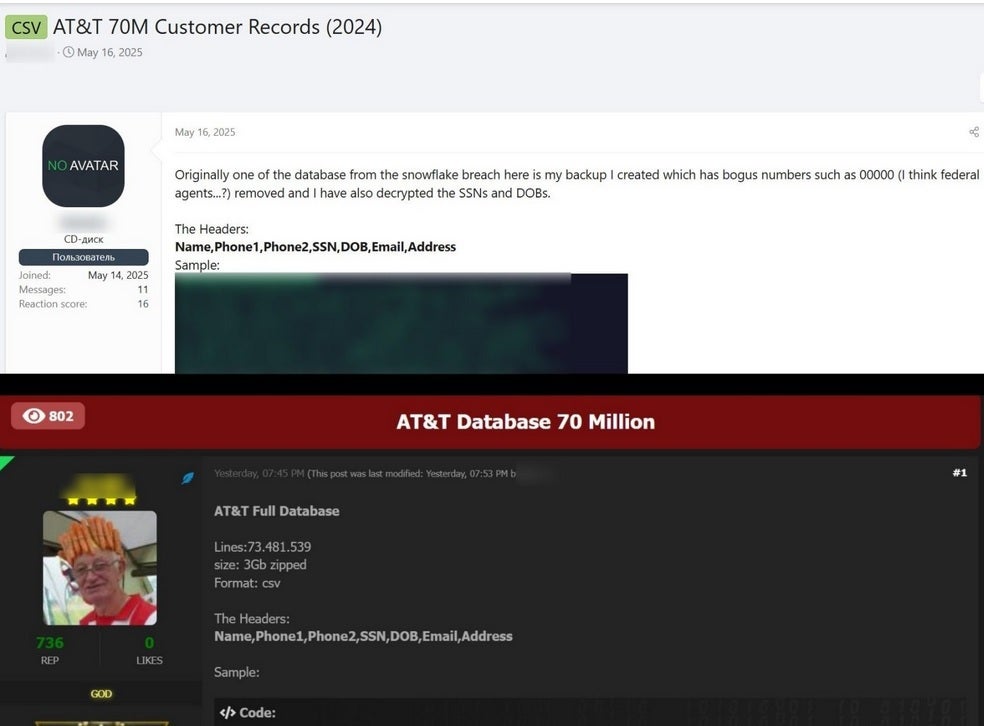Click the blue Пользователь user badge
The width and height of the screenshot is (984, 726).
click(83, 257)
